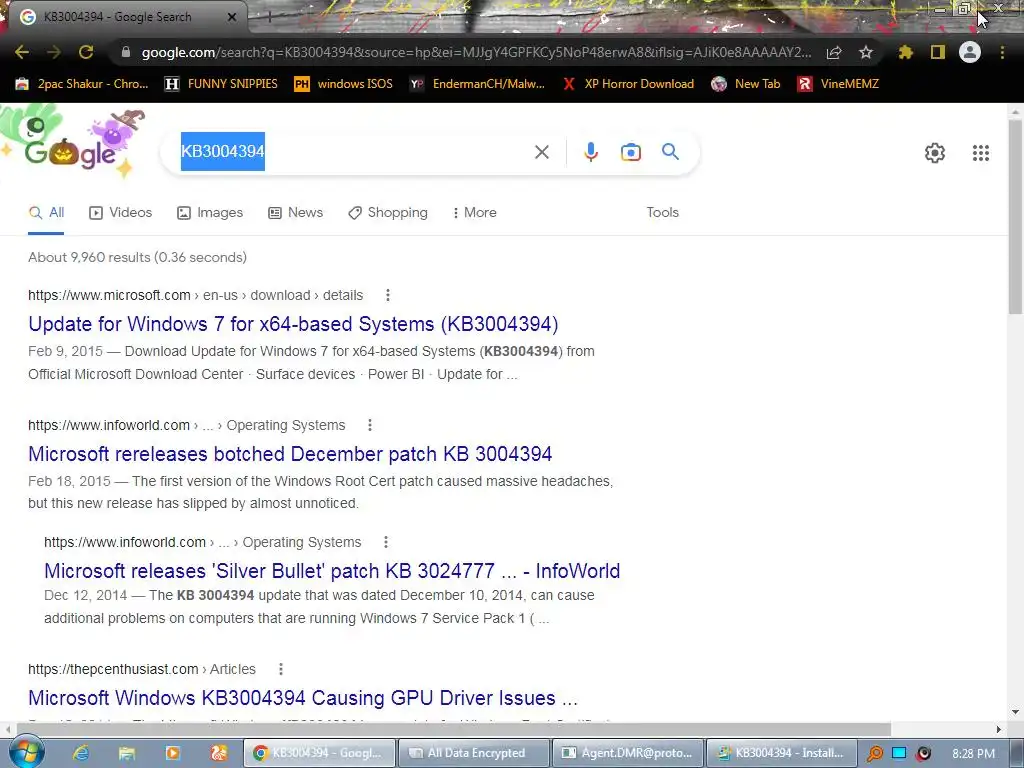Share this page using the address bar icon
This screenshot has height=768, width=1024.
[x=834, y=53]
